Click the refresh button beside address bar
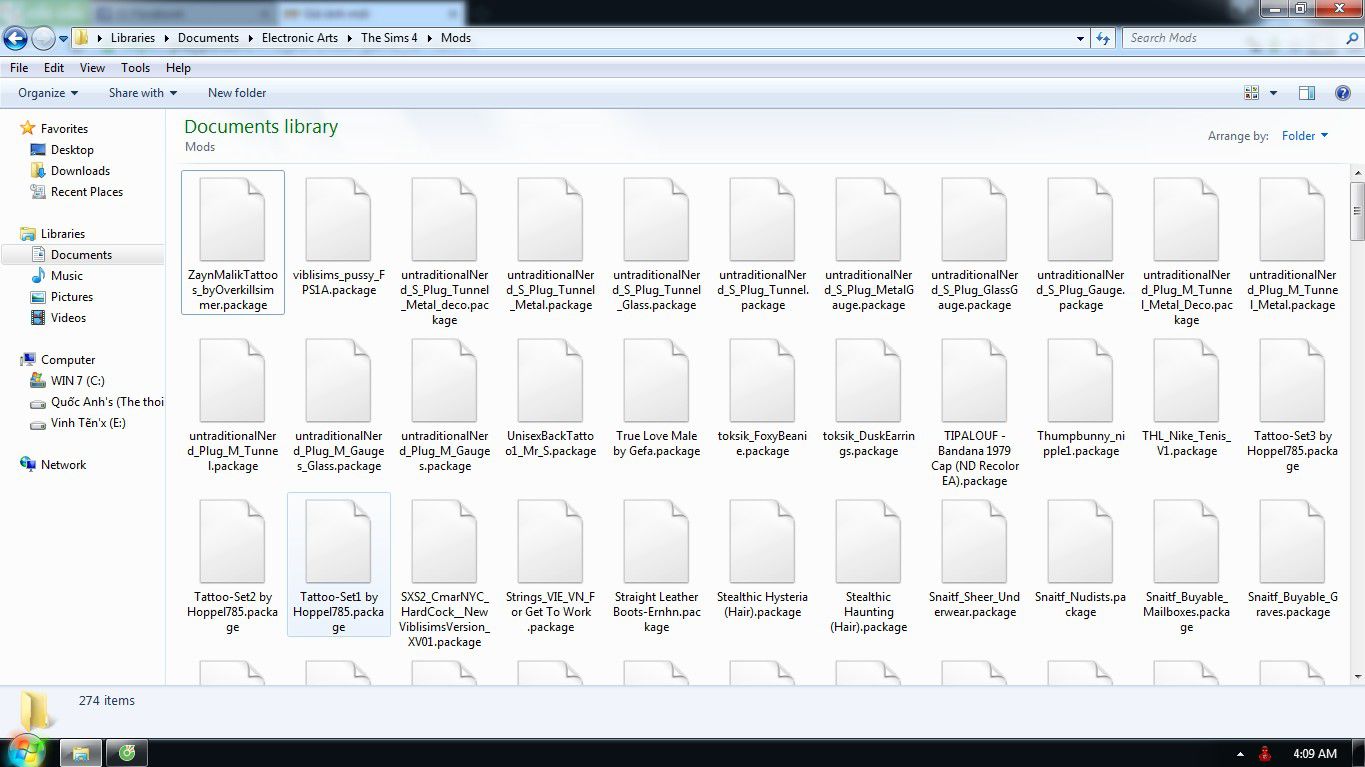Screen dimensions: 1365x767 [x=1103, y=38]
